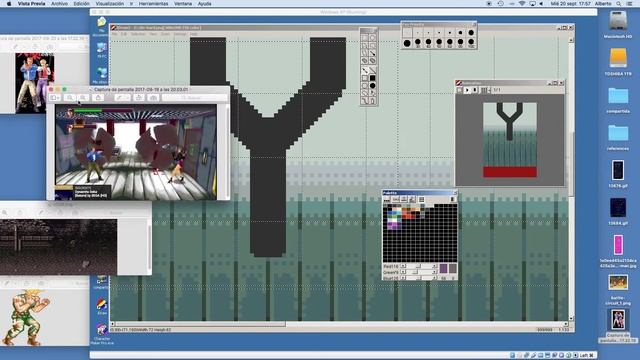This screenshot has width=640, height=360.
Task: Choose the outlined rectangle shape tool
Action: click(x=364, y=78)
